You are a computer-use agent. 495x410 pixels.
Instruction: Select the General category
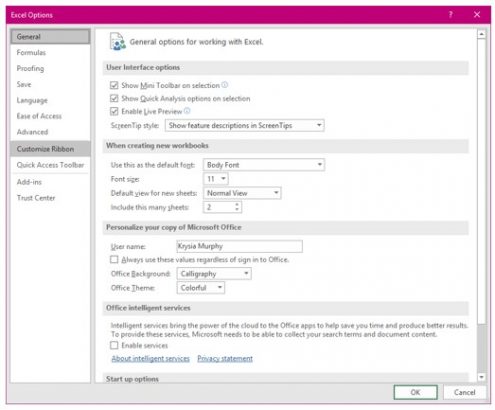coord(50,37)
